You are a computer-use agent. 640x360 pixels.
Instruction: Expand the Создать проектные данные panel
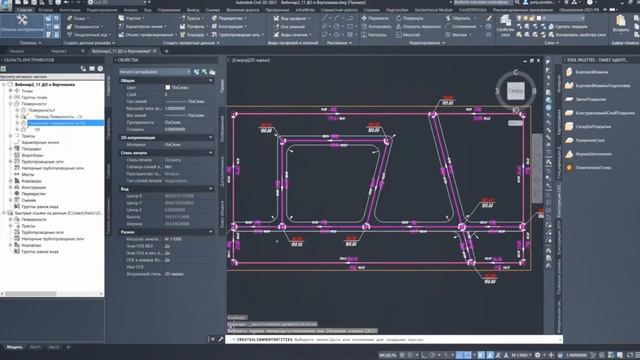[191, 43]
